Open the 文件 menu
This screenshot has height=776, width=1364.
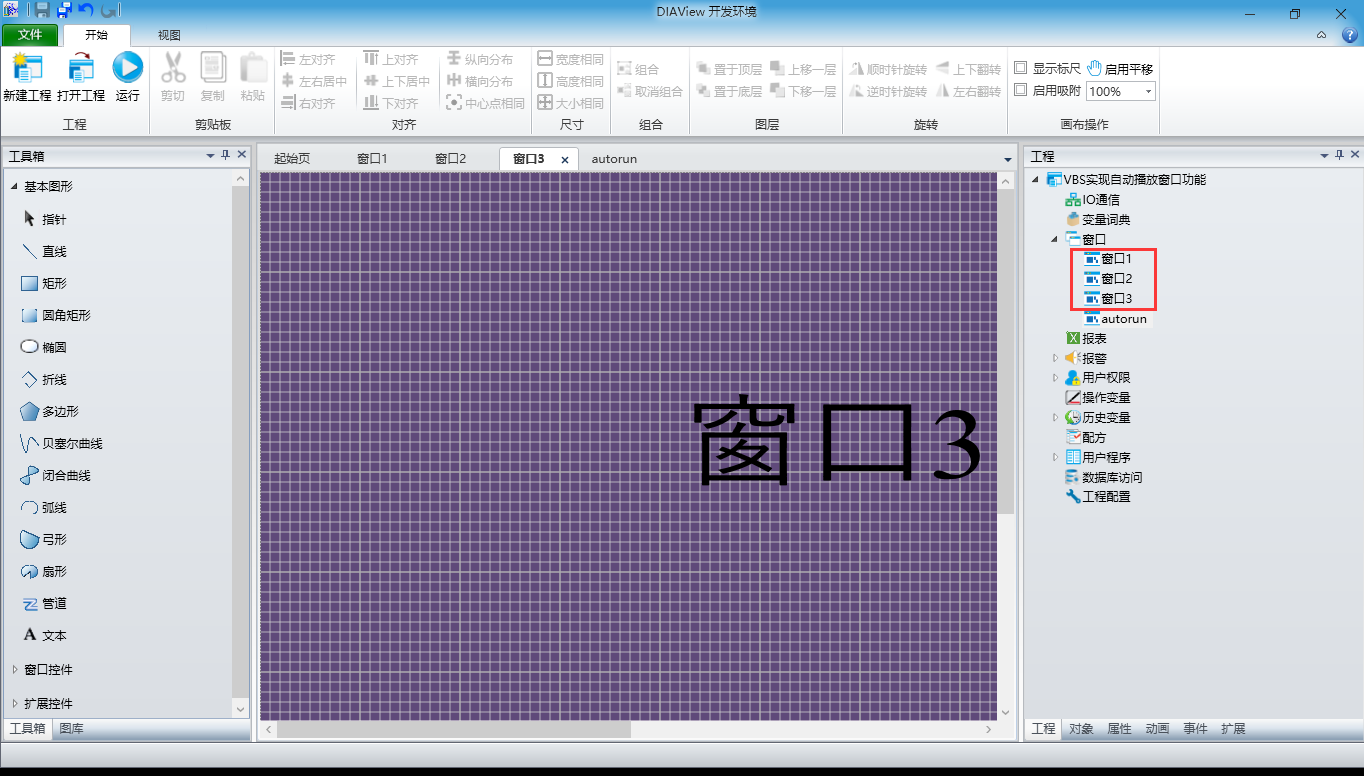[x=30, y=35]
